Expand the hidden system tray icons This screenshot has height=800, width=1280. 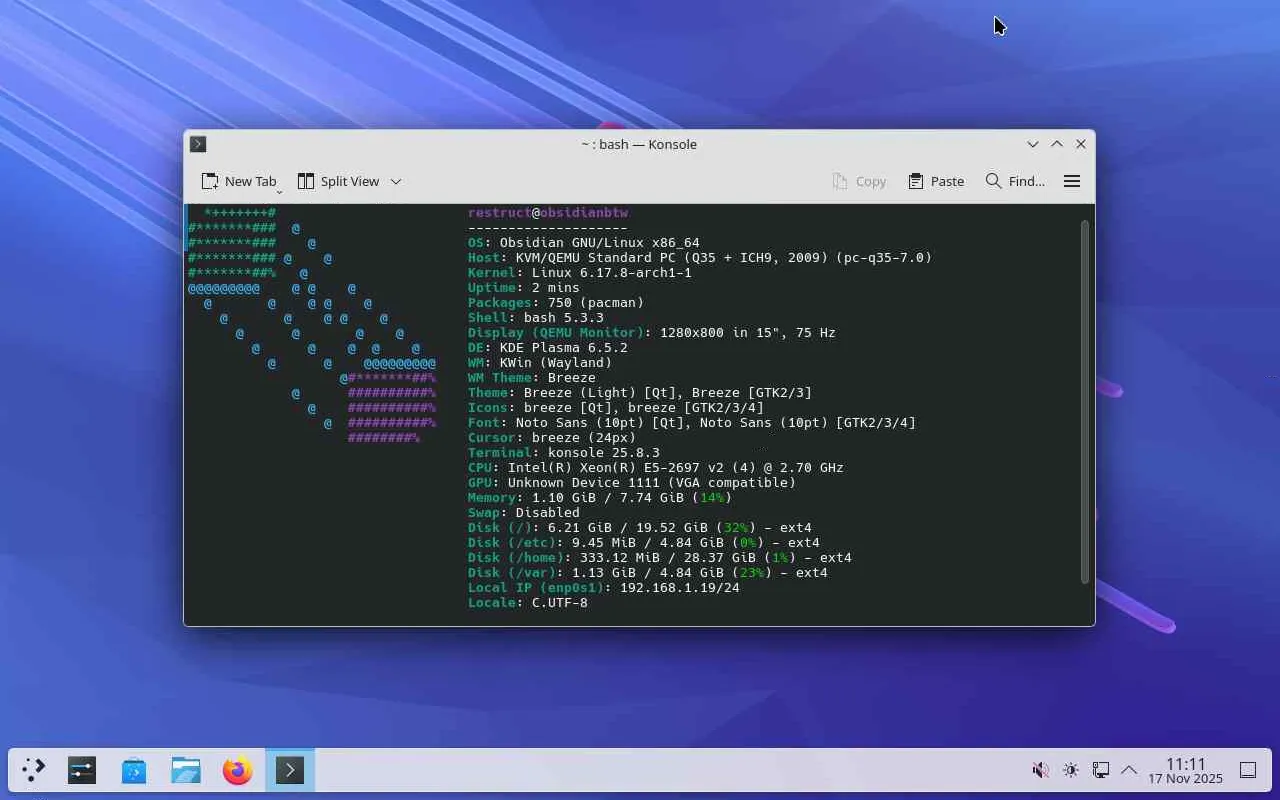tap(1129, 770)
